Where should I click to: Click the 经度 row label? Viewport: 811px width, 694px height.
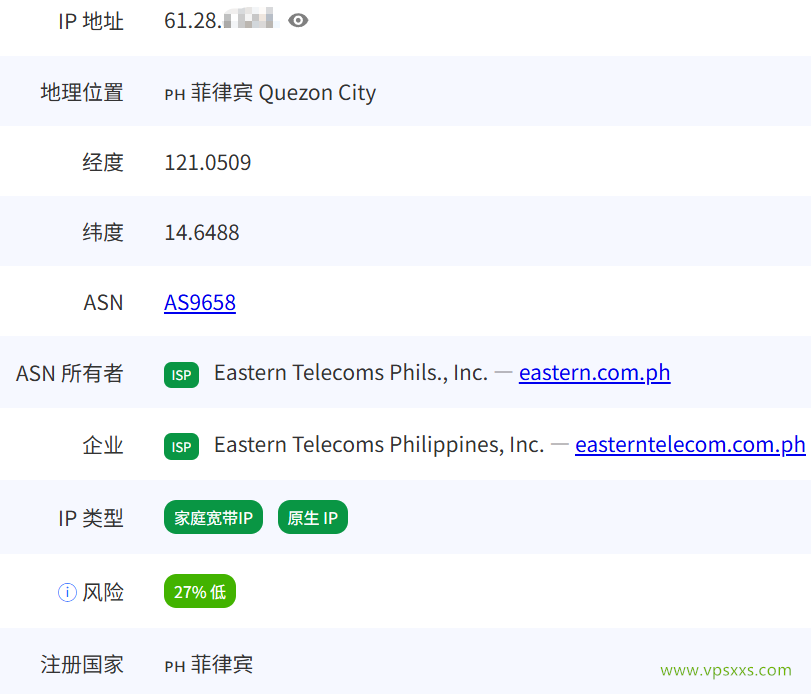point(103,162)
